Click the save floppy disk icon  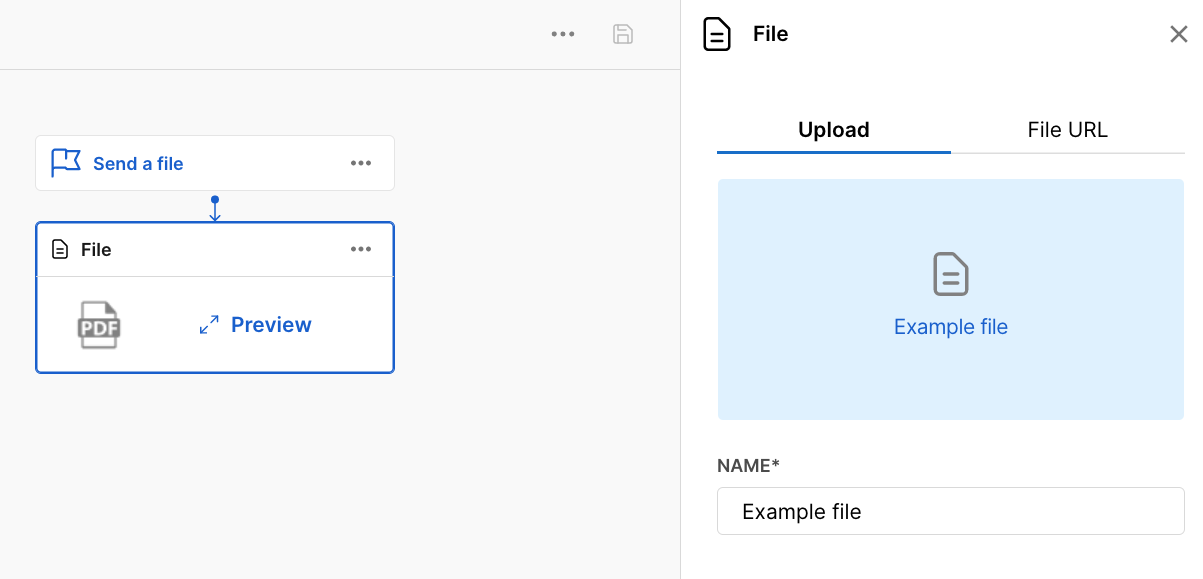click(623, 34)
